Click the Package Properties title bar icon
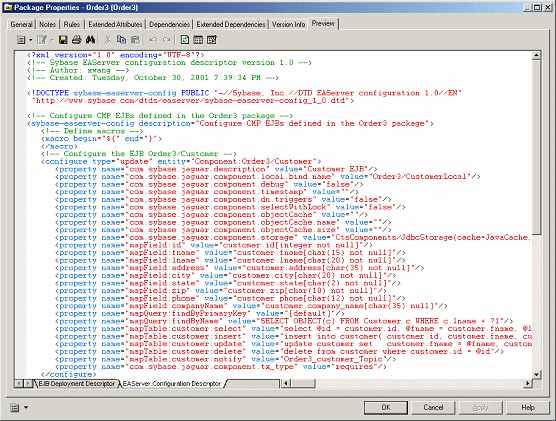 (8, 7)
